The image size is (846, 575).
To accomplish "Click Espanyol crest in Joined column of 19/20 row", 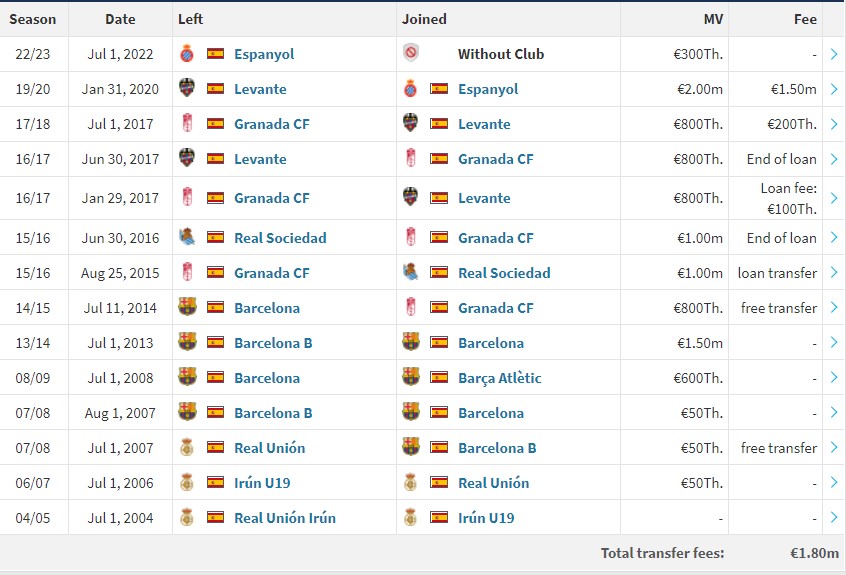I will tap(411, 88).
